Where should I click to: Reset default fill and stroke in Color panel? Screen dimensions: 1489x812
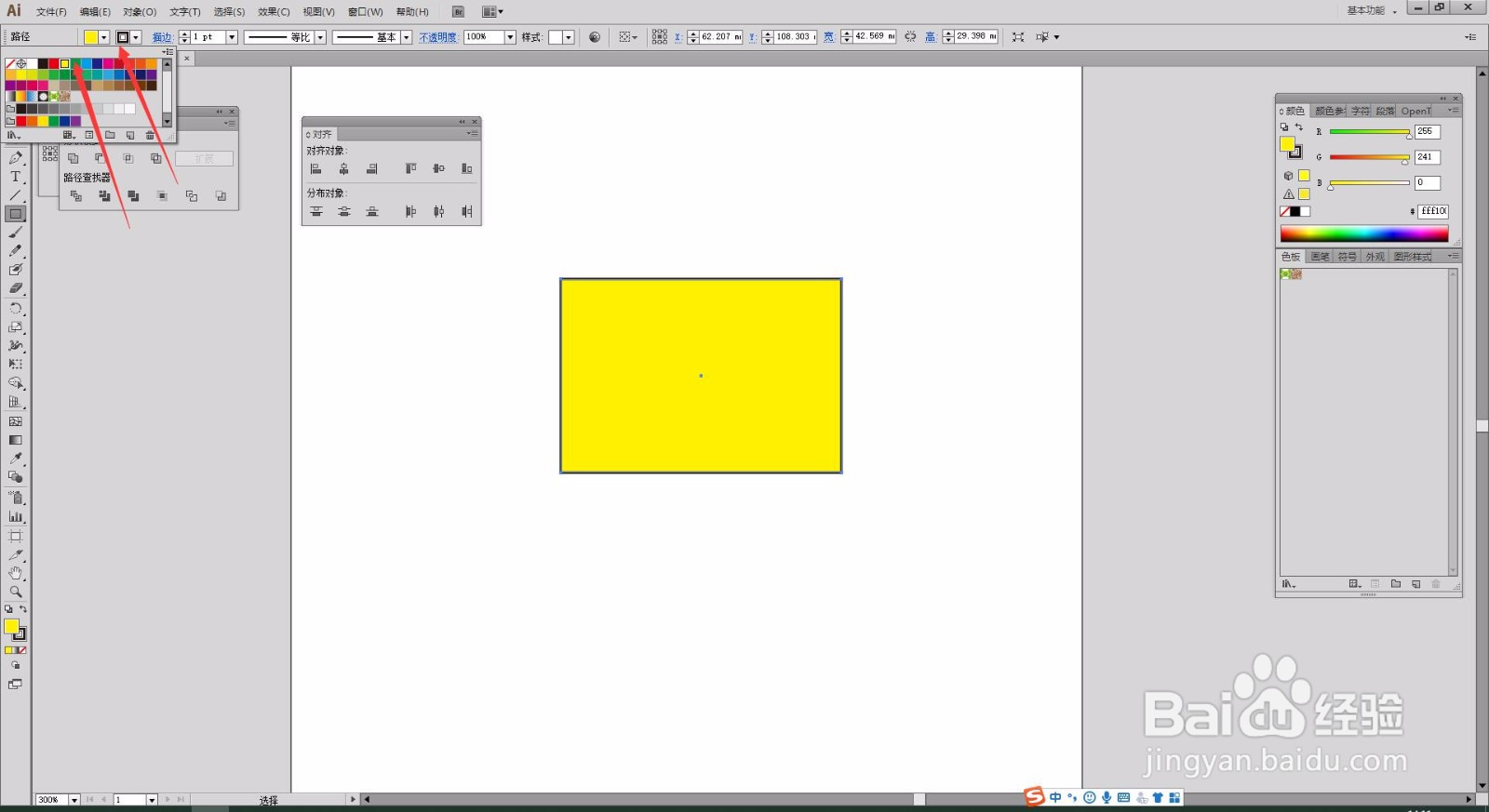click(x=1284, y=127)
